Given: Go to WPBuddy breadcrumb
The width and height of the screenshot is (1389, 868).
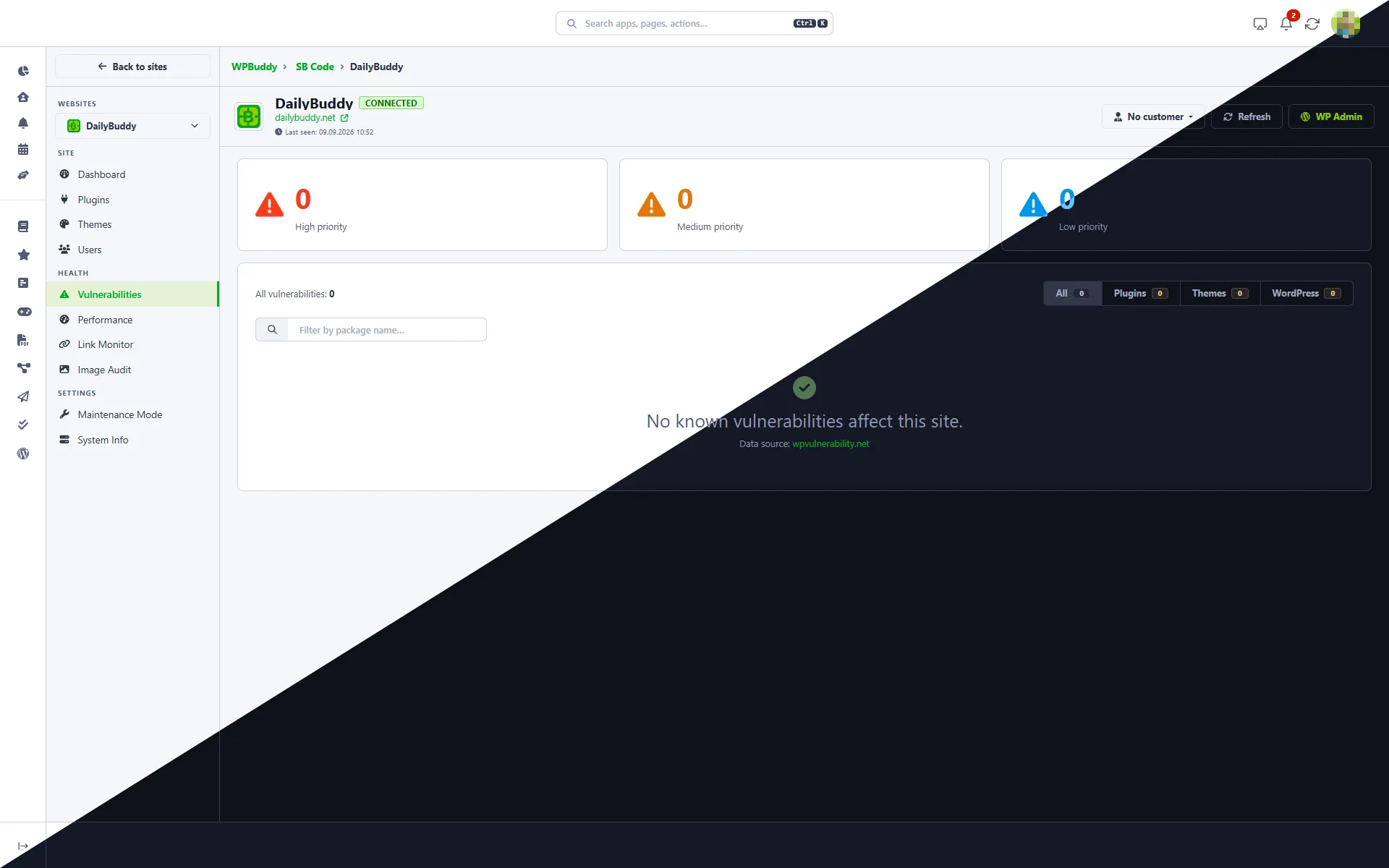Looking at the screenshot, I should pos(254,67).
